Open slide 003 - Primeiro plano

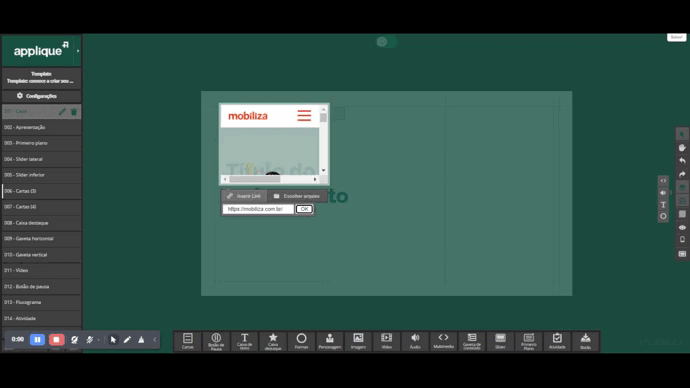coord(41,143)
